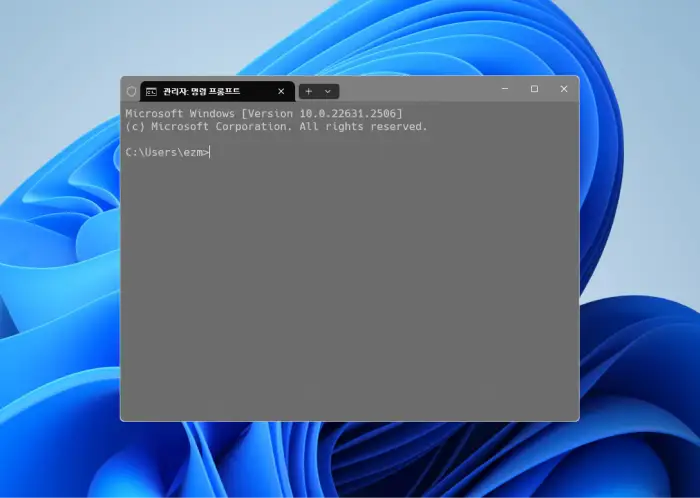Close the 관리자: 명령 프롬프트 tab
This screenshot has height=498, width=700.
coord(281,91)
